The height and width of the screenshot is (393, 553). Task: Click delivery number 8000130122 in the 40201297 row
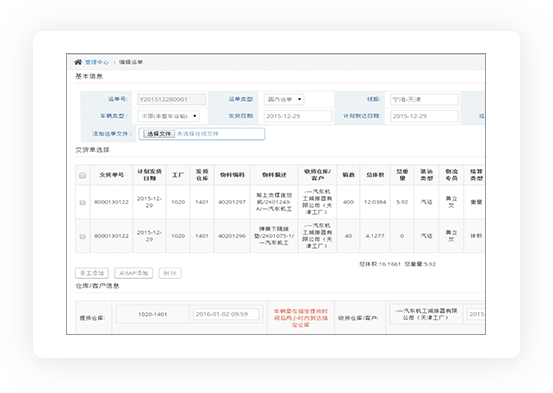(111, 202)
